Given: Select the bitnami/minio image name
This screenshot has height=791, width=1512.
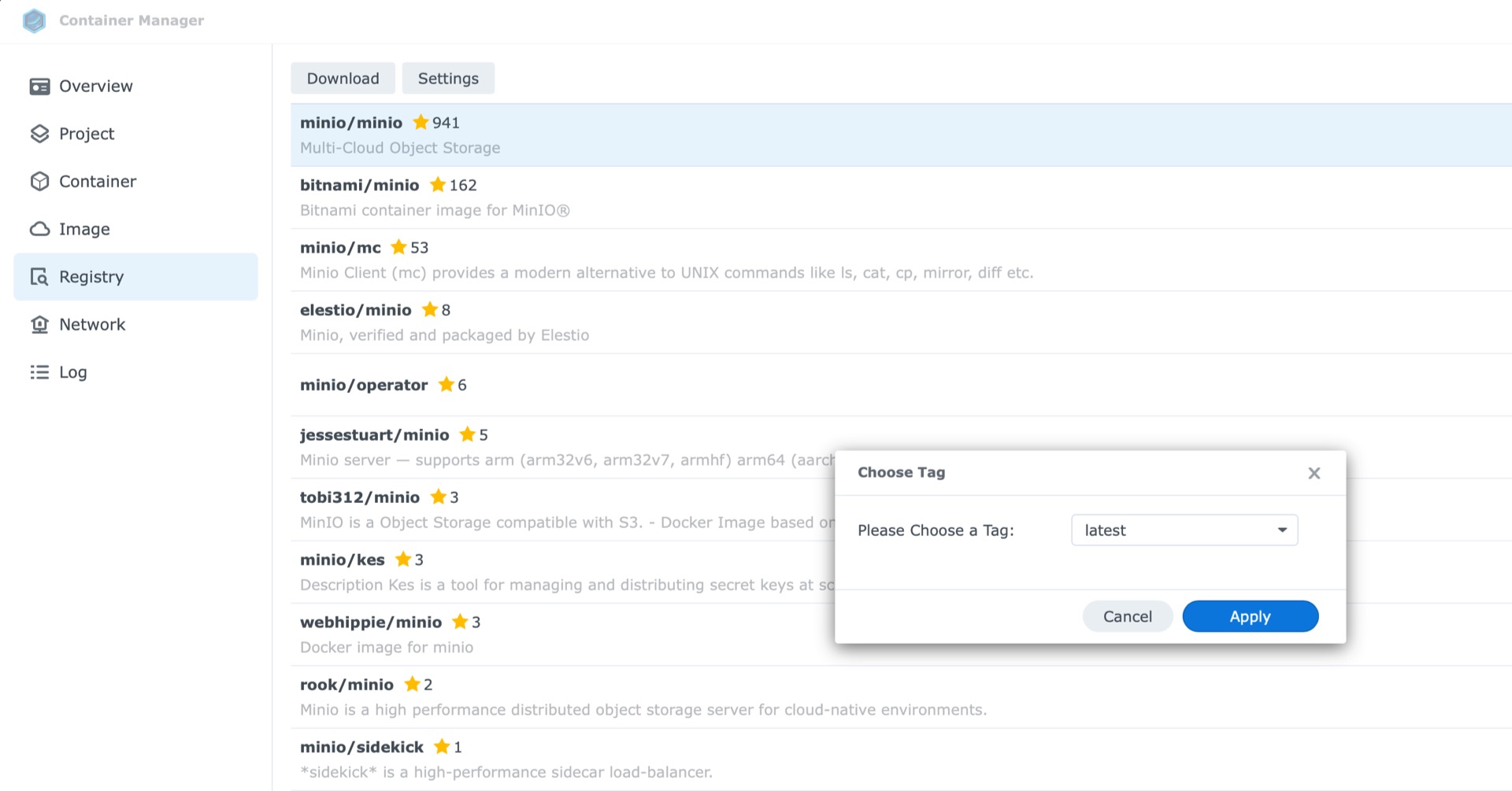Looking at the screenshot, I should click(x=359, y=185).
